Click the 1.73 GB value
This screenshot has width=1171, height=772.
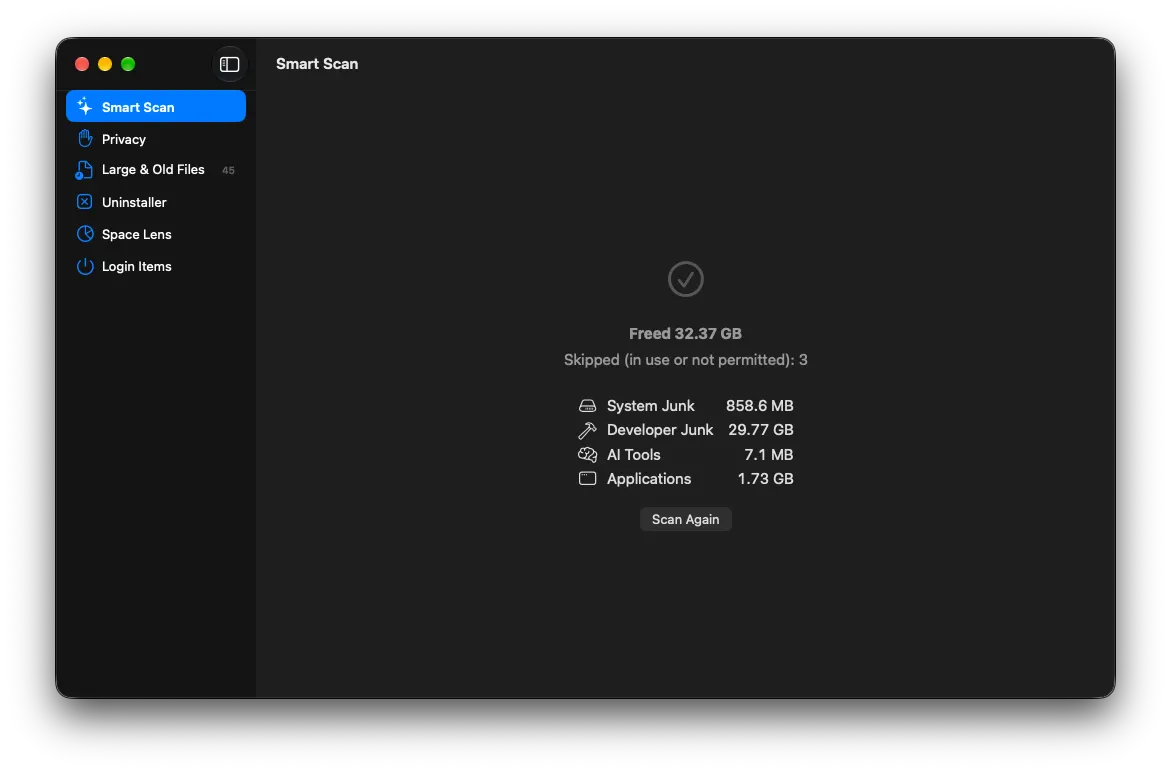[765, 479]
